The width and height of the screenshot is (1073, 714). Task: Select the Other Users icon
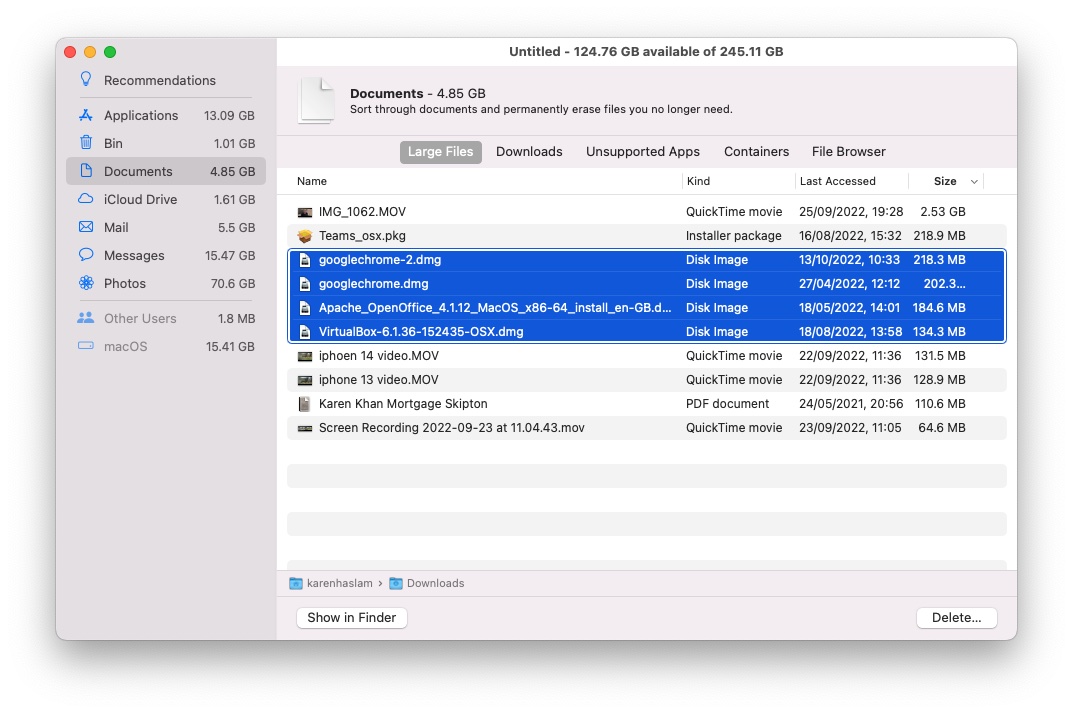[x=86, y=318]
